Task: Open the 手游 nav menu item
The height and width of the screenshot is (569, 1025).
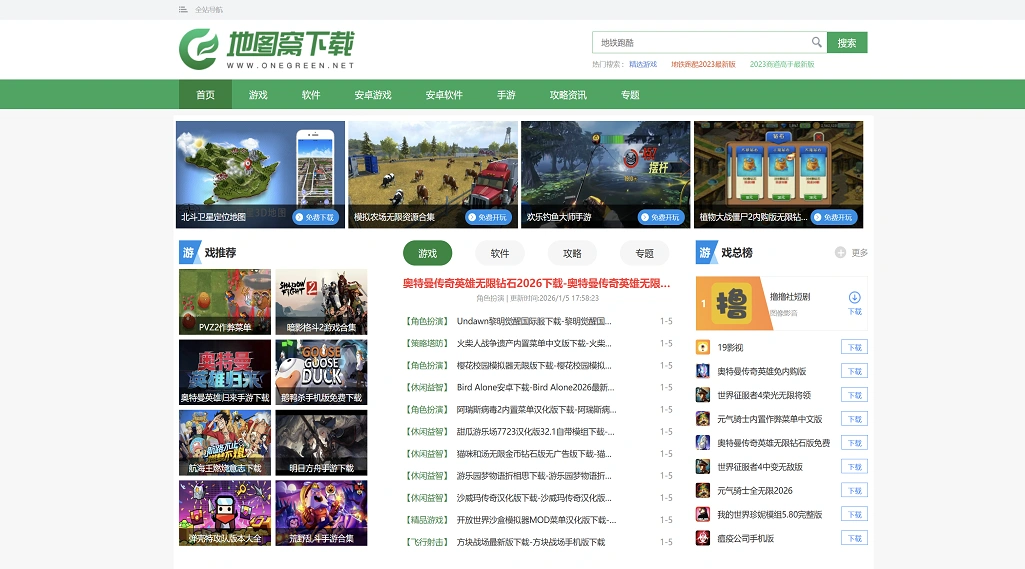Action: point(506,94)
